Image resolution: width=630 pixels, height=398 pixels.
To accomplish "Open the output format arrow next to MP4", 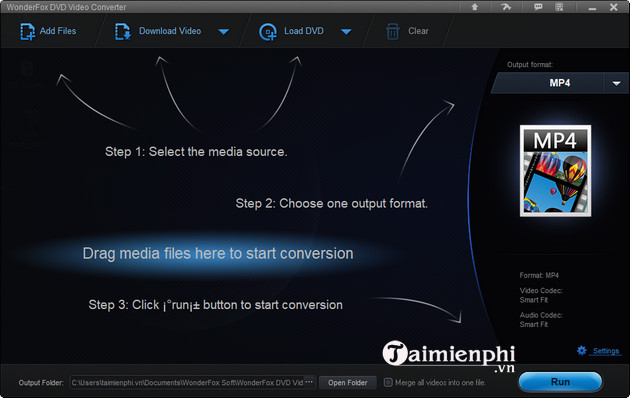I will pos(616,83).
